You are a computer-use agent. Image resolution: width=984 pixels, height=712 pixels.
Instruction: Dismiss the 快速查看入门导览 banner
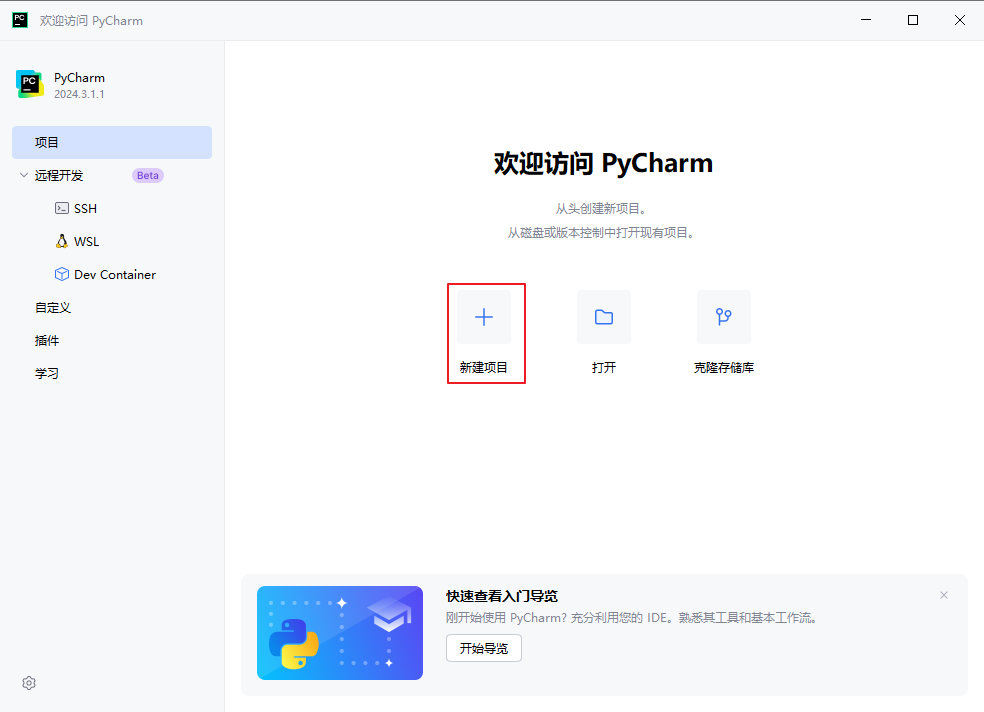[944, 595]
